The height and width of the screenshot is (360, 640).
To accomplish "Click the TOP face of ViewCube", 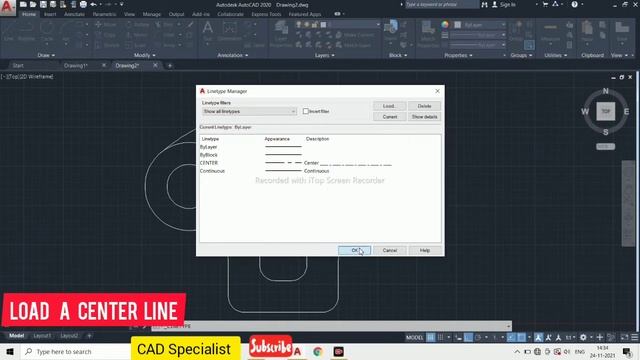I will tap(606, 111).
